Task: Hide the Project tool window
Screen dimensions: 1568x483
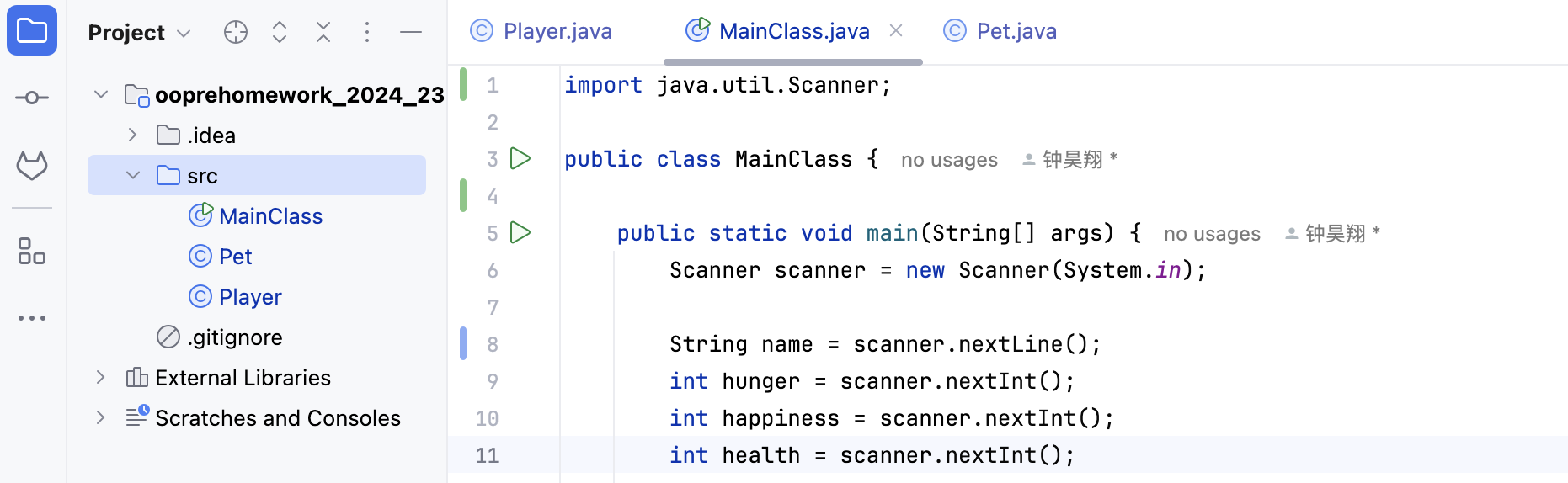Action: 411,32
